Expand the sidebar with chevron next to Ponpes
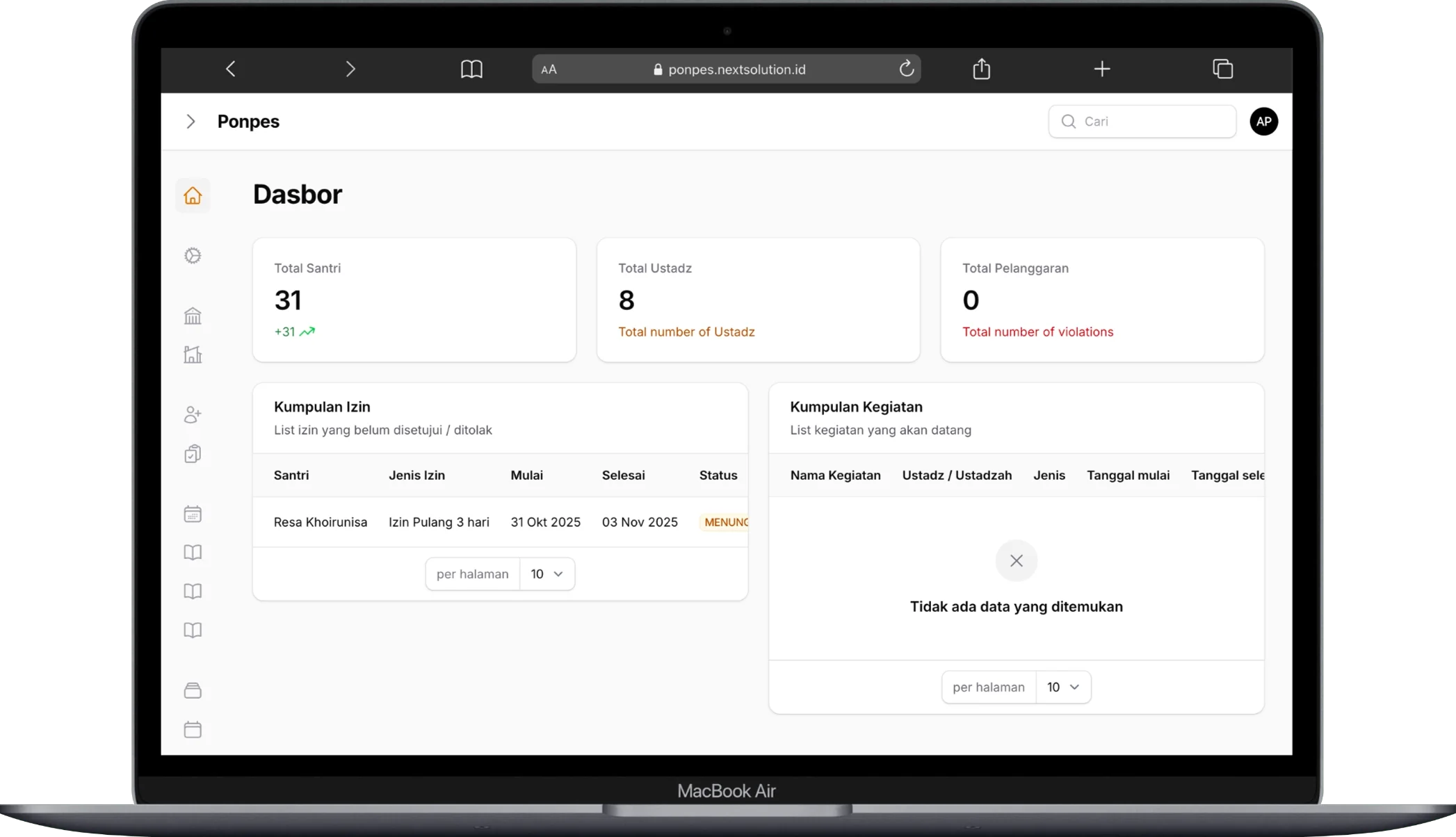This screenshot has width=1456, height=837. (191, 122)
